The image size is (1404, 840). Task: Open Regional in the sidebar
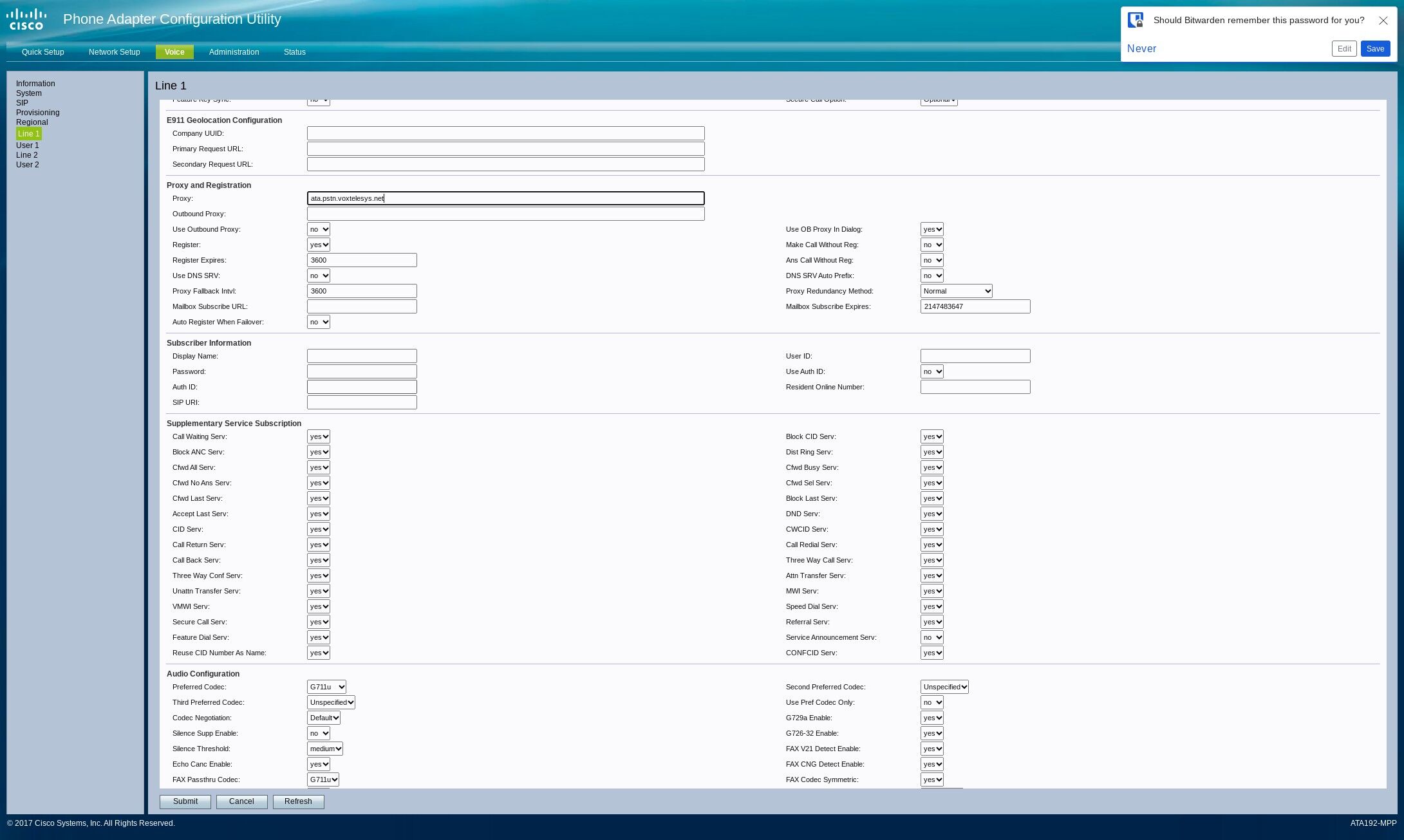coord(32,122)
